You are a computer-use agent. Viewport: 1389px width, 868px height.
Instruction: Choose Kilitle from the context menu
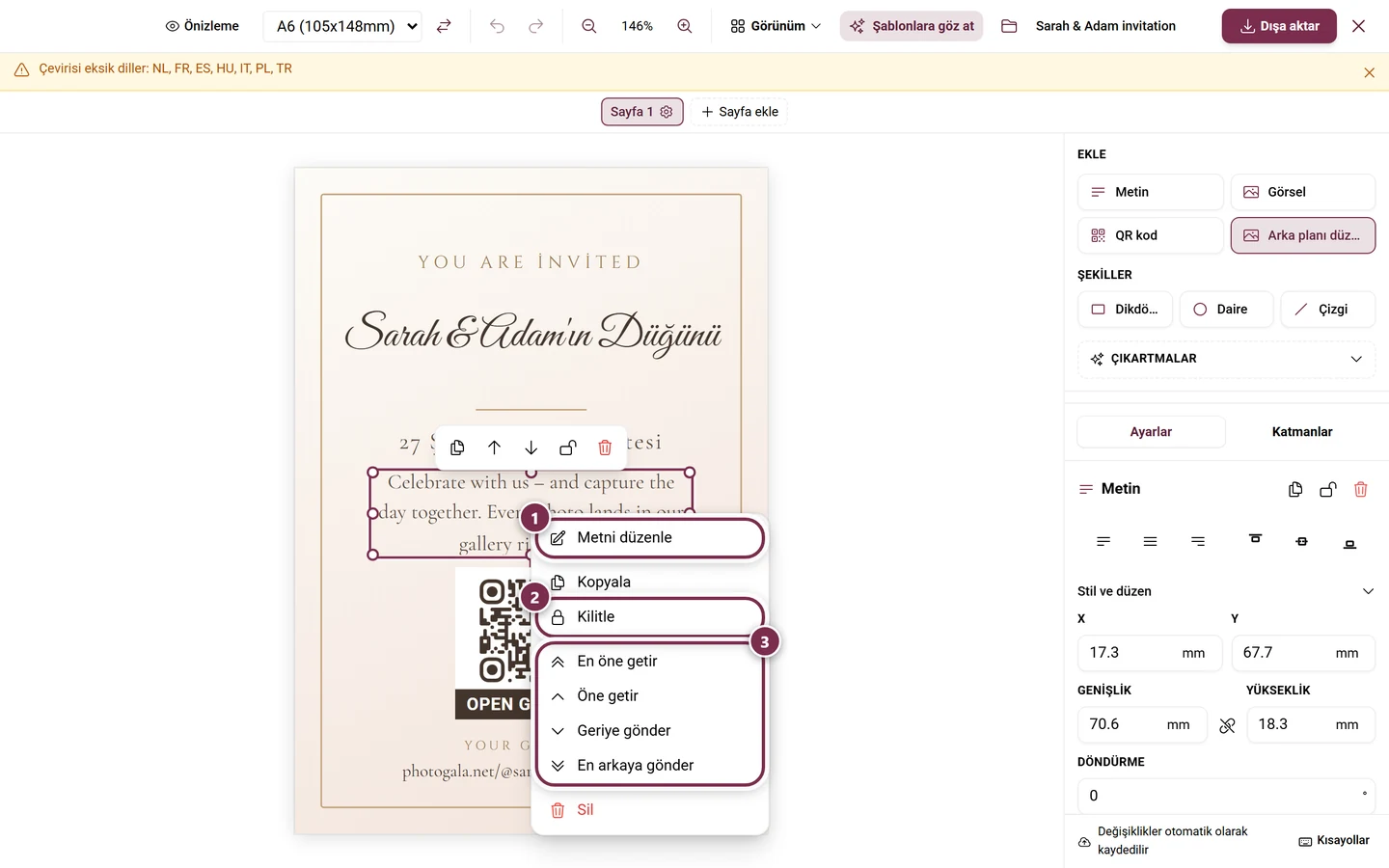(650, 617)
